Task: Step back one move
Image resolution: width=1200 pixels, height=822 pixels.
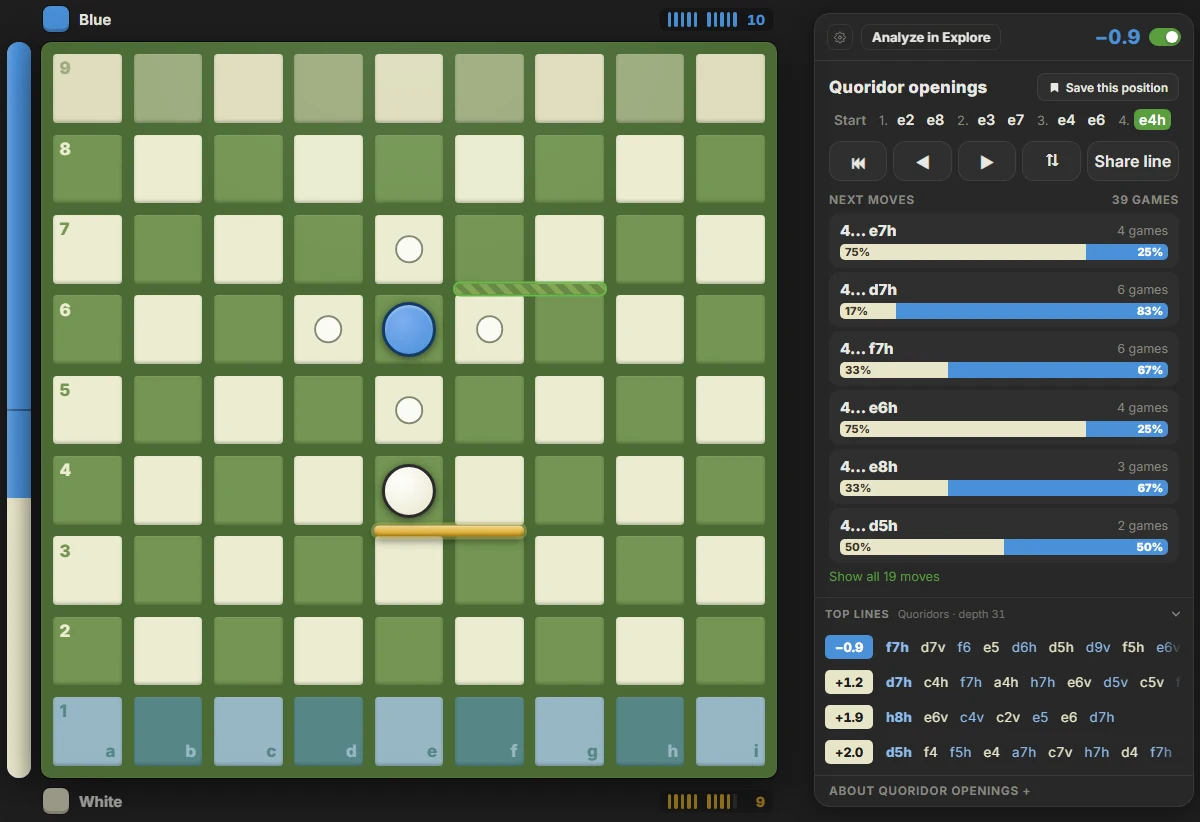Action: coord(922,162)
